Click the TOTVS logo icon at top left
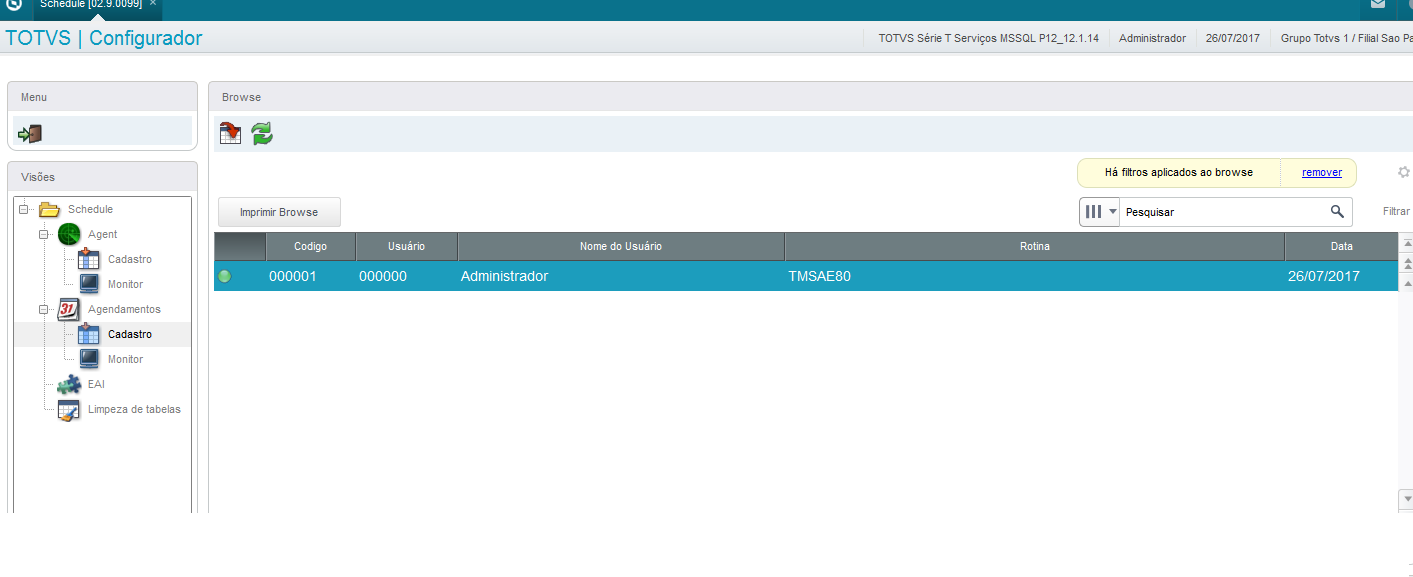 pyautogui.click(x=14, y=4)
